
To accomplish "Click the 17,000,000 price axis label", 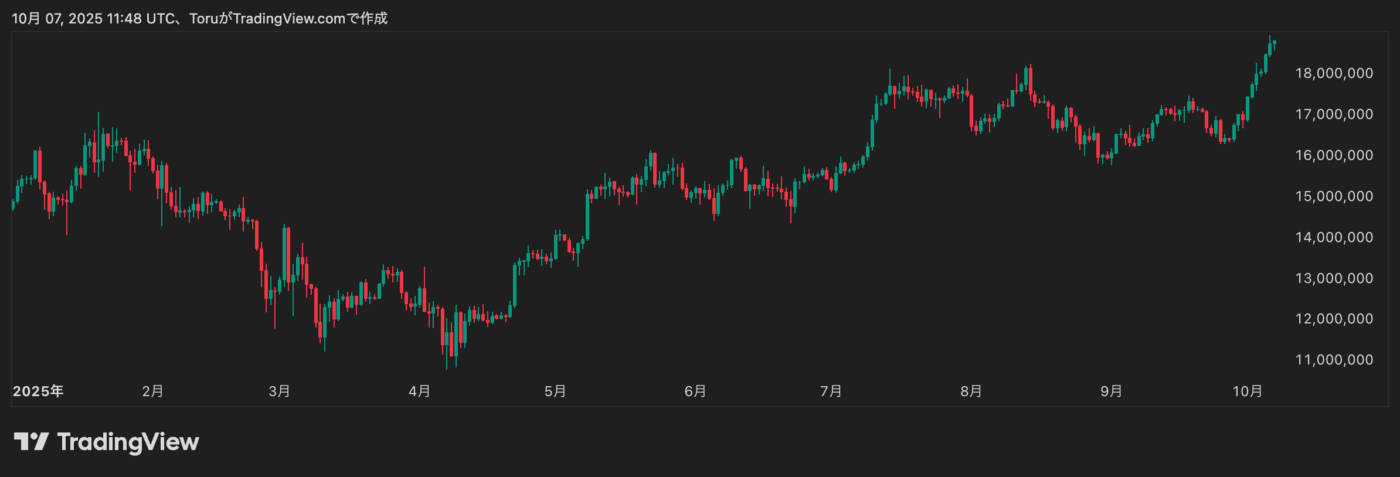I will point(1332,115).
